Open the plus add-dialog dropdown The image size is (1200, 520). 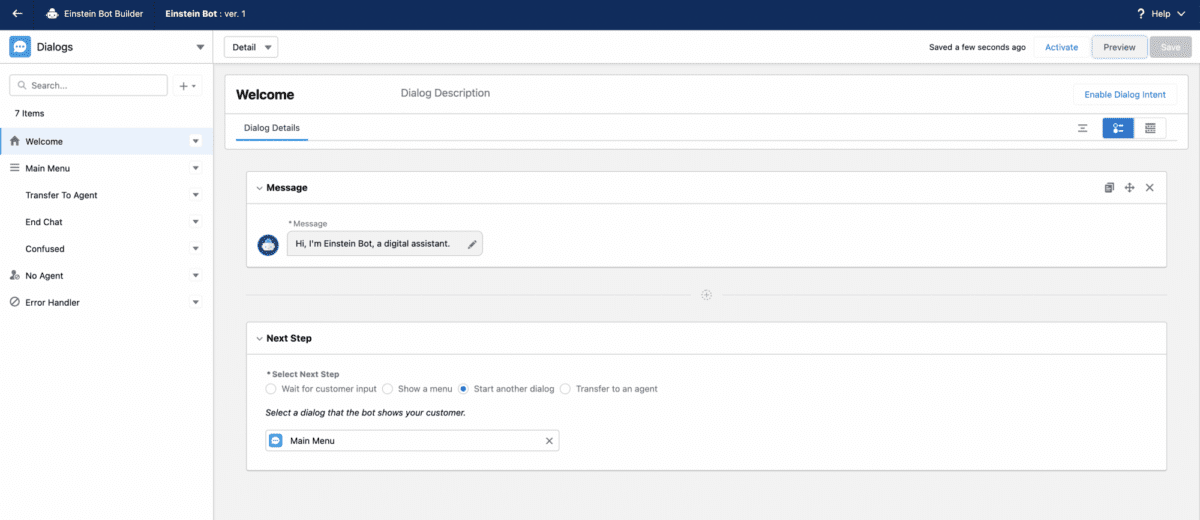(188, 86)
